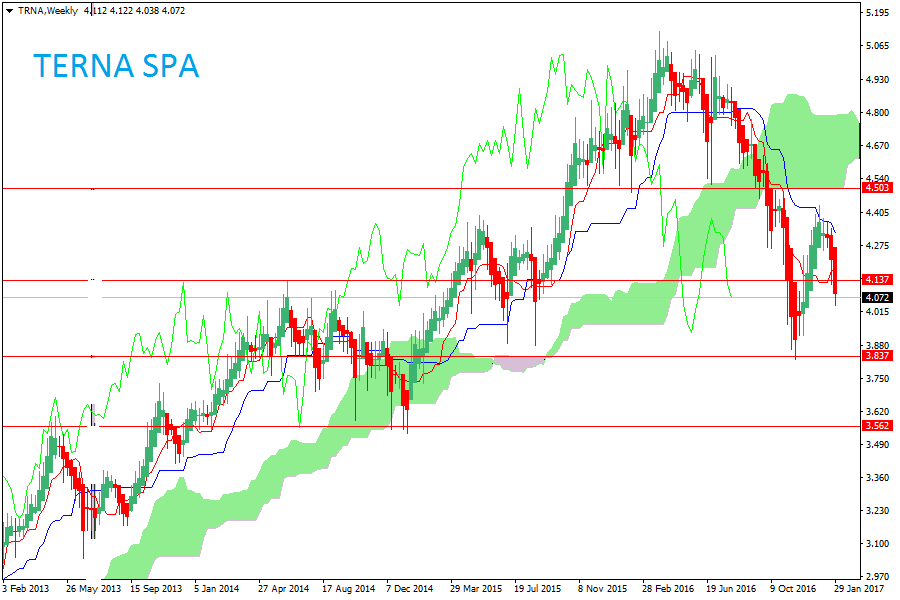Select the 8 Nov 2015 date label
The image size is (900, 600).
tap(603, 589)
